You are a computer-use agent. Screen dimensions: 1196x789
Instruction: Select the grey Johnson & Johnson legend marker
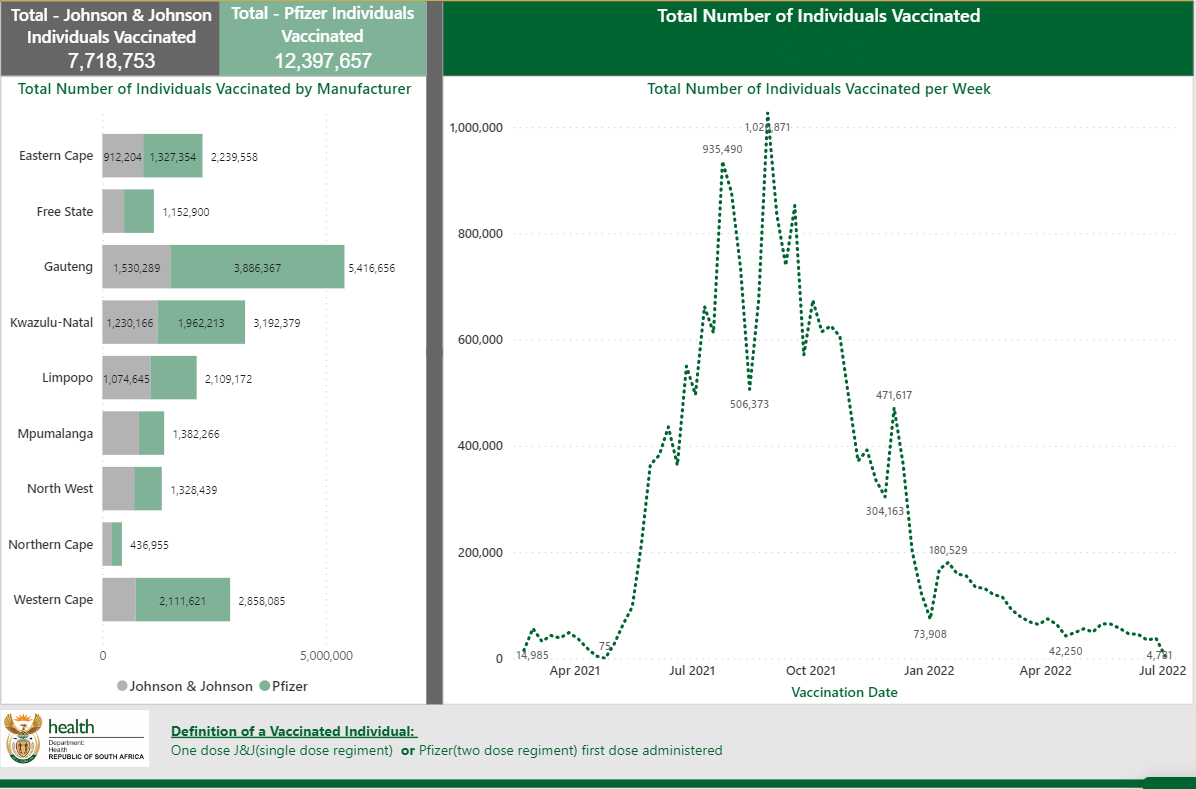[122, 686]
